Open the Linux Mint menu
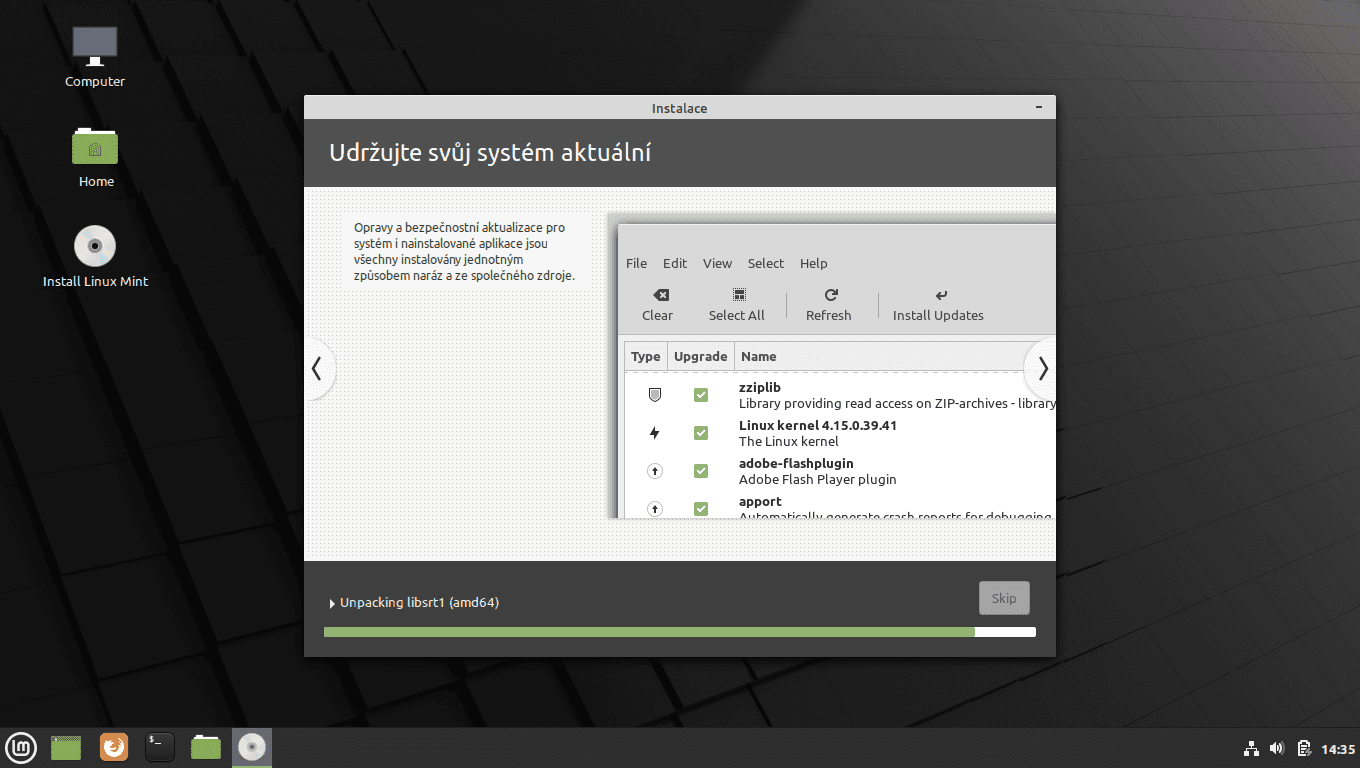Screen dimensions: 1360x768 (x=21, y=747)
